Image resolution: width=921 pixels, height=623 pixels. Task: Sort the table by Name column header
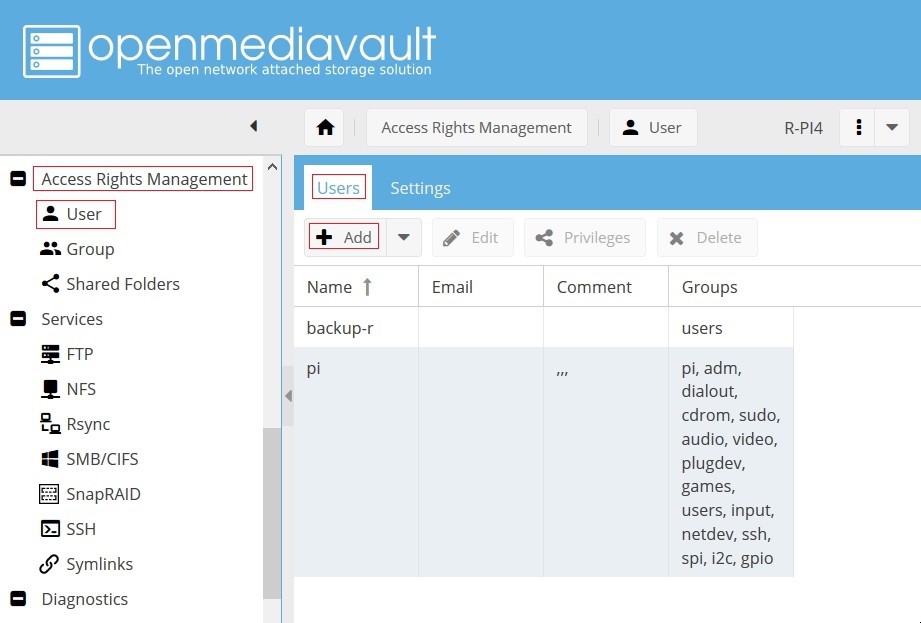(x=330, y=287)
